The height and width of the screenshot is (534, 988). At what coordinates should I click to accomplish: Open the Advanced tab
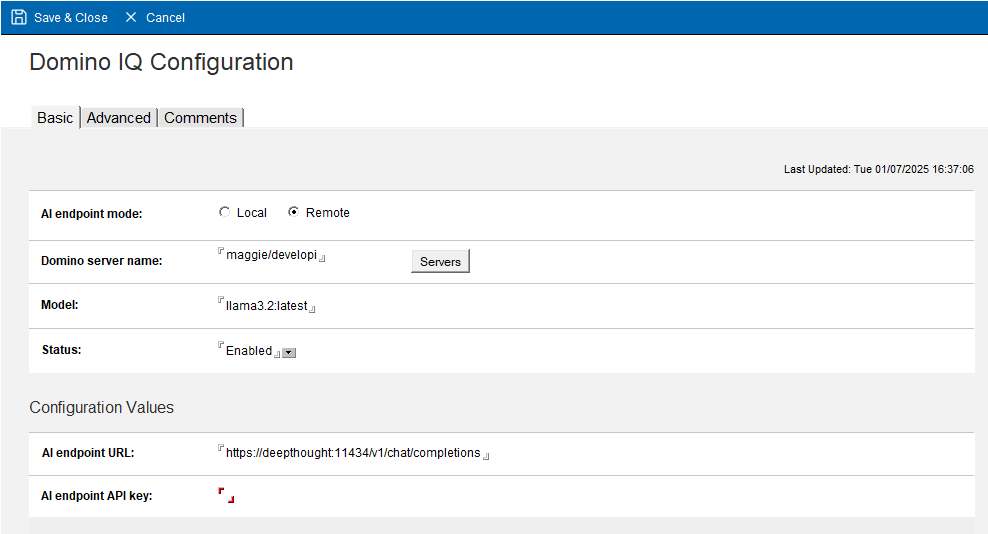[x=118, y=118]
